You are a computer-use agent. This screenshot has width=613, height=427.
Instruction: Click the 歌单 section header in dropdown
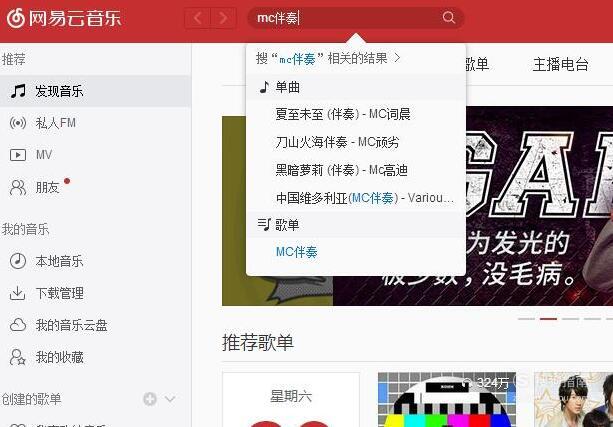(x=356, y=225)
